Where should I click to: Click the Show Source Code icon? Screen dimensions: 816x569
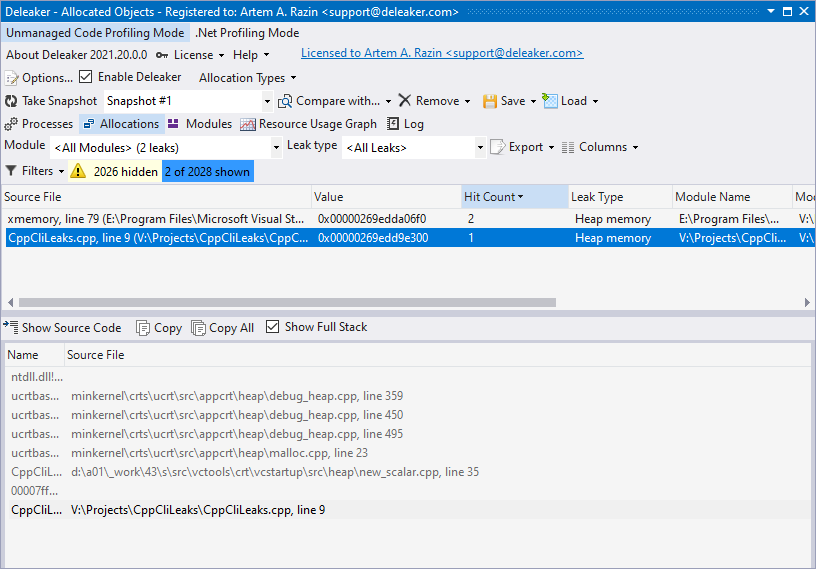10,327
